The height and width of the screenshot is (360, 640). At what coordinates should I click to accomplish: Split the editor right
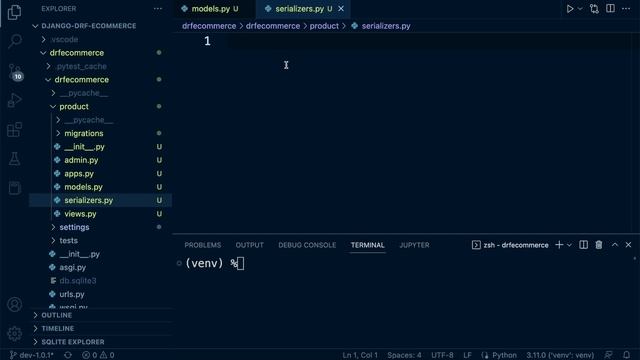click(610, 9)
